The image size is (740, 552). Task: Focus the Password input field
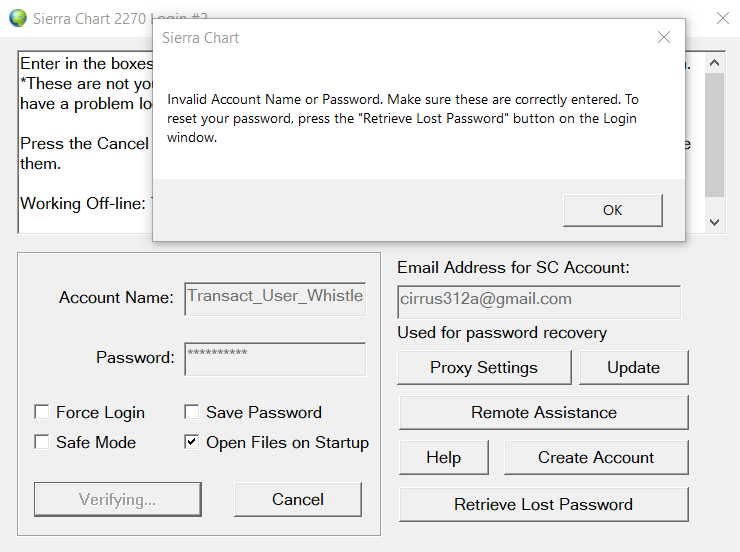[275, 359]
